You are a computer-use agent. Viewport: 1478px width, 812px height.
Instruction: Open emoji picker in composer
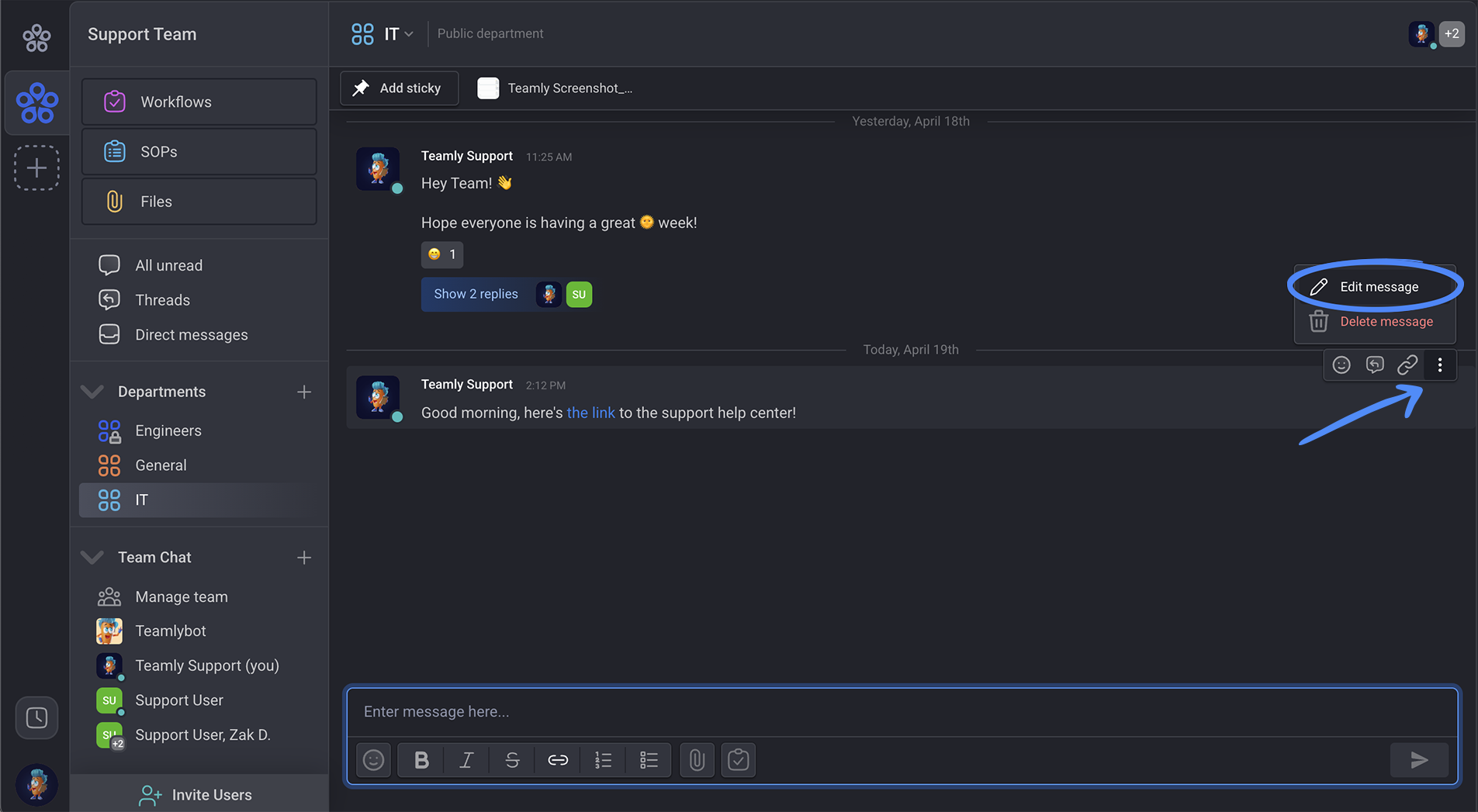pos(374,760)
